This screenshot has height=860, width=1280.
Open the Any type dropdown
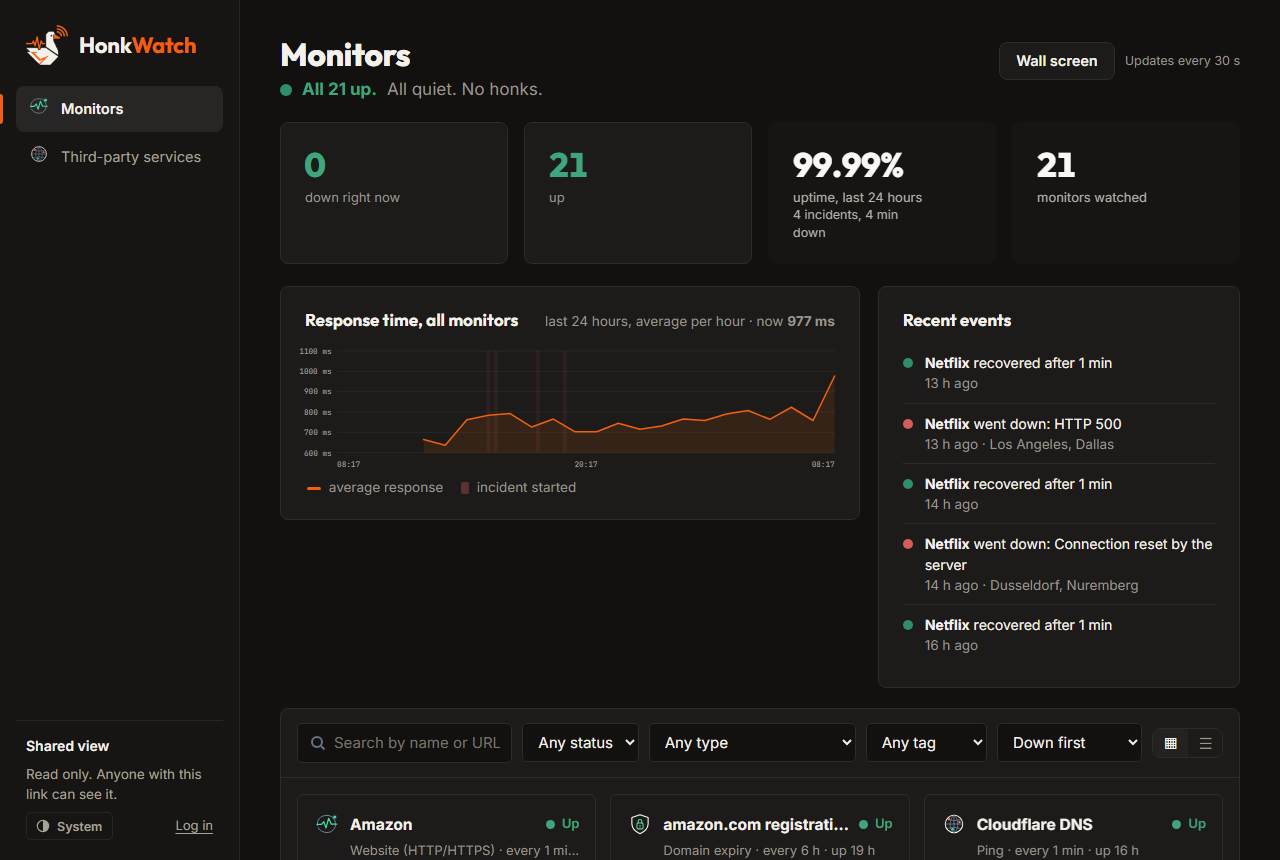click(752, 743)
